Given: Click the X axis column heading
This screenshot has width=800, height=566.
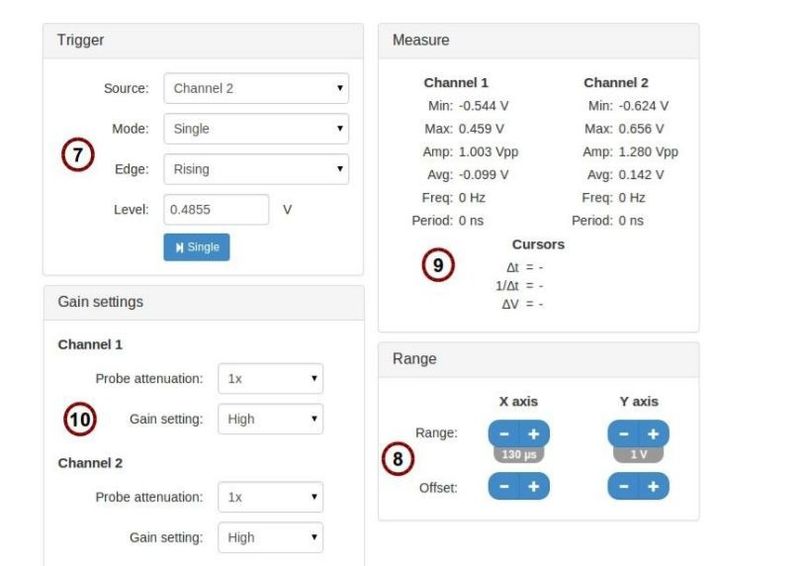Looking at the screenshot, I should point(518,402).
